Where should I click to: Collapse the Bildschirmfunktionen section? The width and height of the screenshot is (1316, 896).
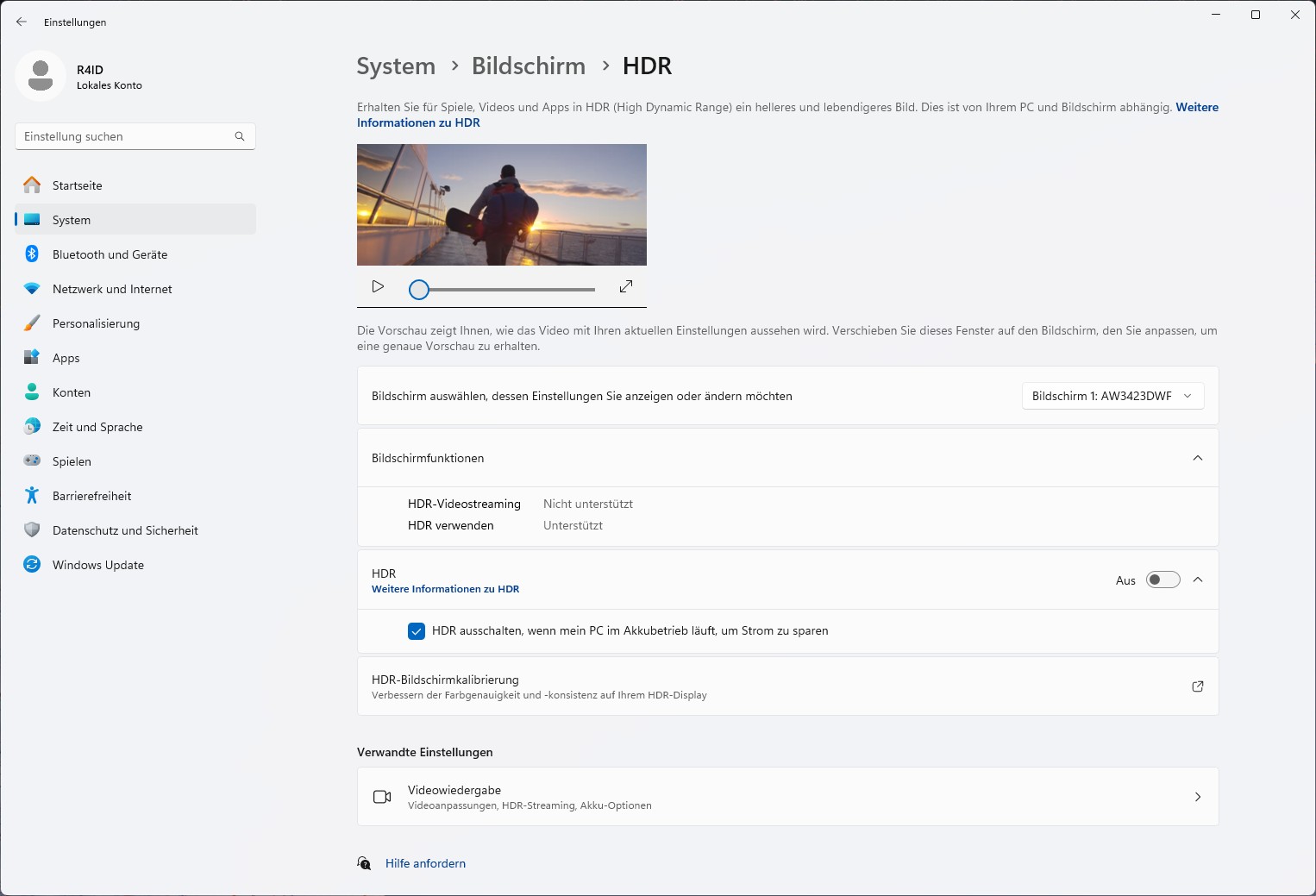pyautogui.click(x=1197, y=458)
